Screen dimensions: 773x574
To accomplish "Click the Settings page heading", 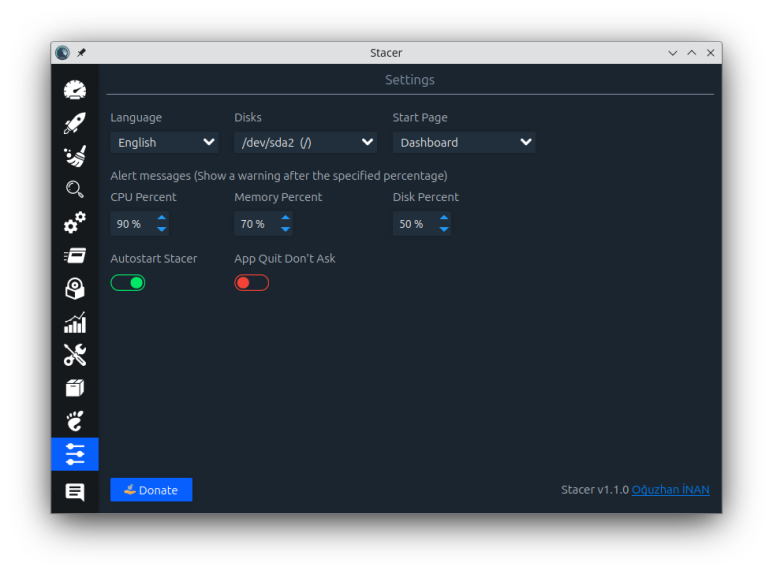I will pos(410,80).
